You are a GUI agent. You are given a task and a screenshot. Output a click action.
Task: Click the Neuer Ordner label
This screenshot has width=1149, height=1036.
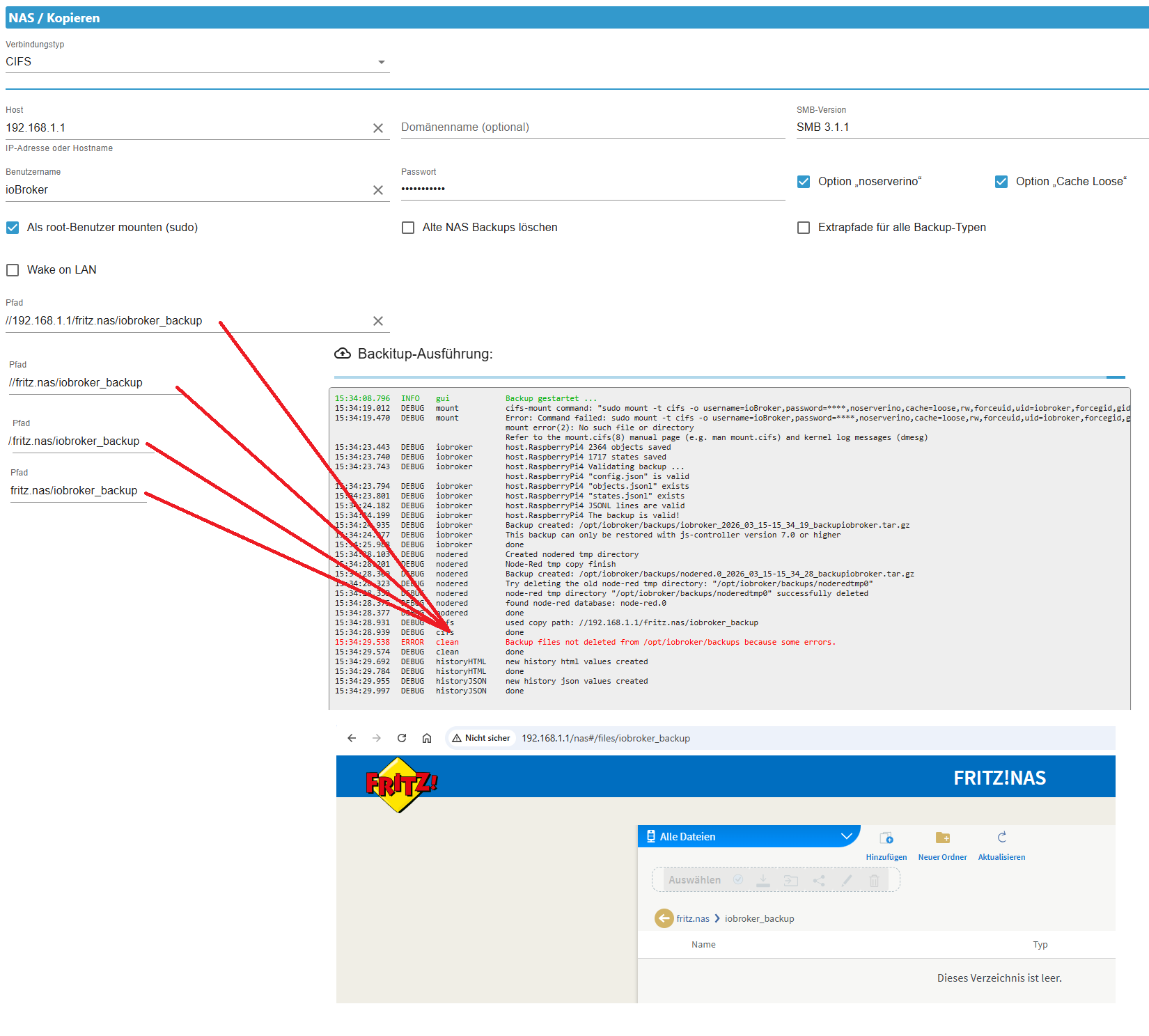943,857
